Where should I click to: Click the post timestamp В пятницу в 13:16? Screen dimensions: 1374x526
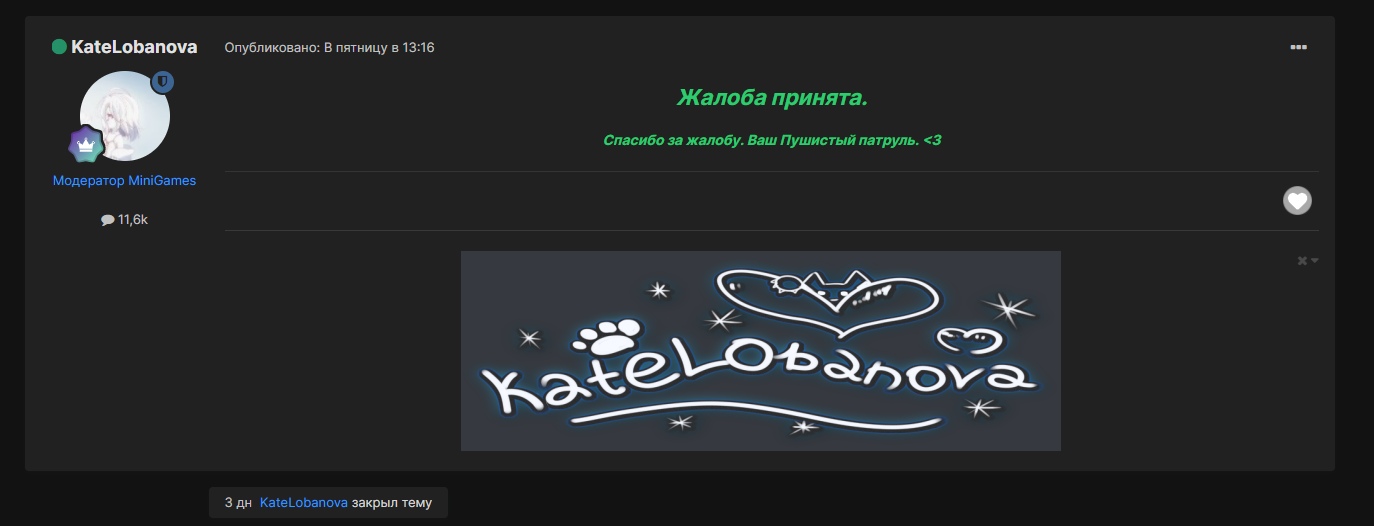point(379,47)
